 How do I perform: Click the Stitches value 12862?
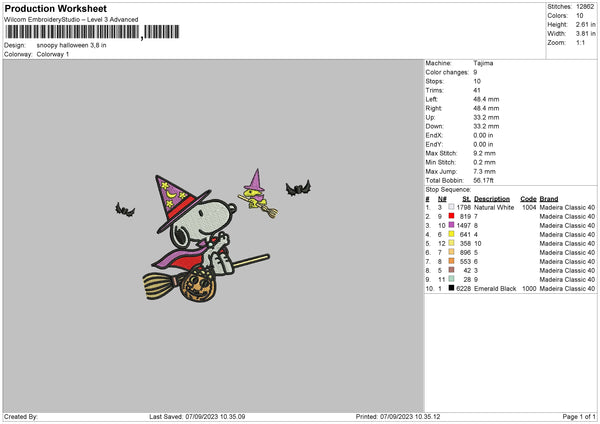pos(585,7)
